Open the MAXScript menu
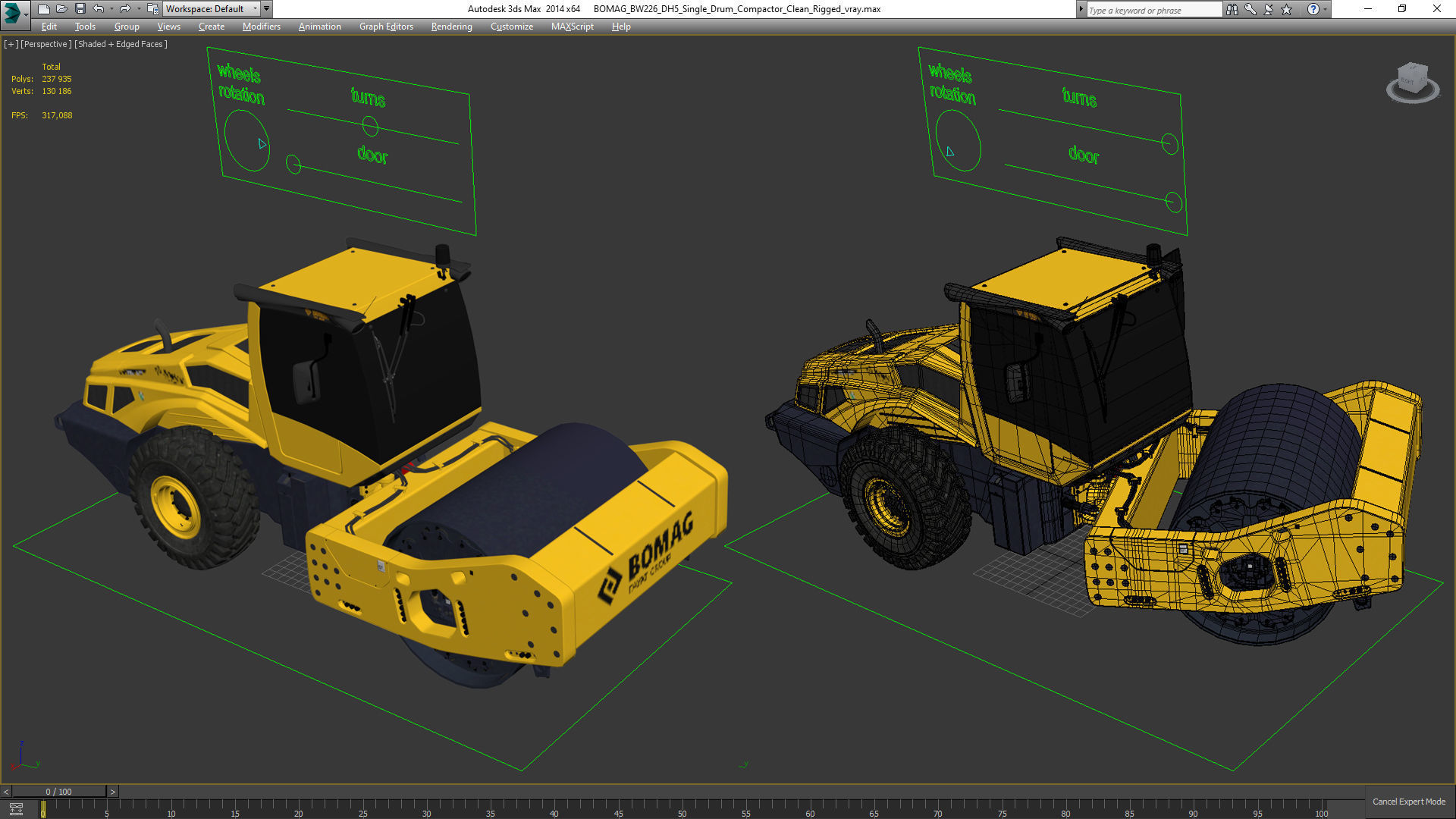The height and width of the screenshot is (819, 1456). coord(573,27)
